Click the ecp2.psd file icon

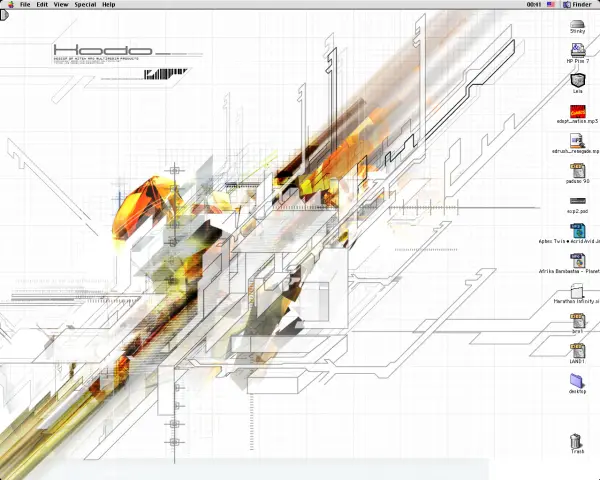click(577, 201)
